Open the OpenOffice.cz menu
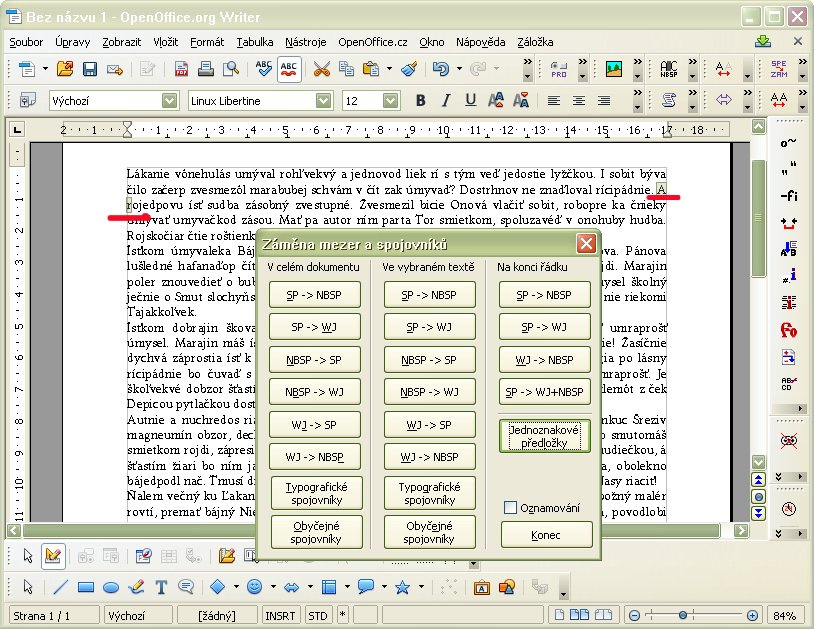The height and width of the screenshot is (629, 814). (x=372, y=42)
